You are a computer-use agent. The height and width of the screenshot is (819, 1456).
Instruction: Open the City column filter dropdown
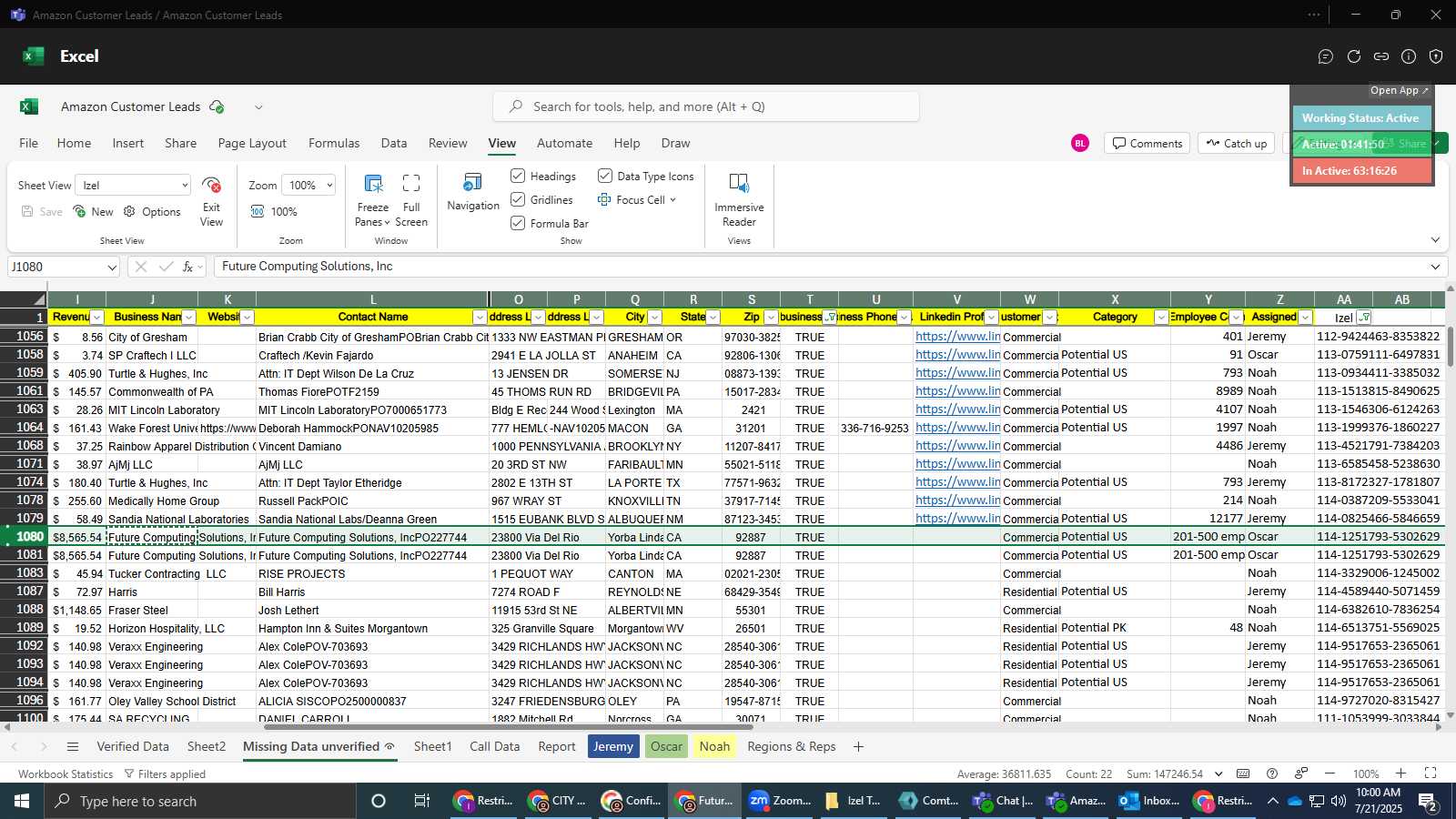(654, 318)
